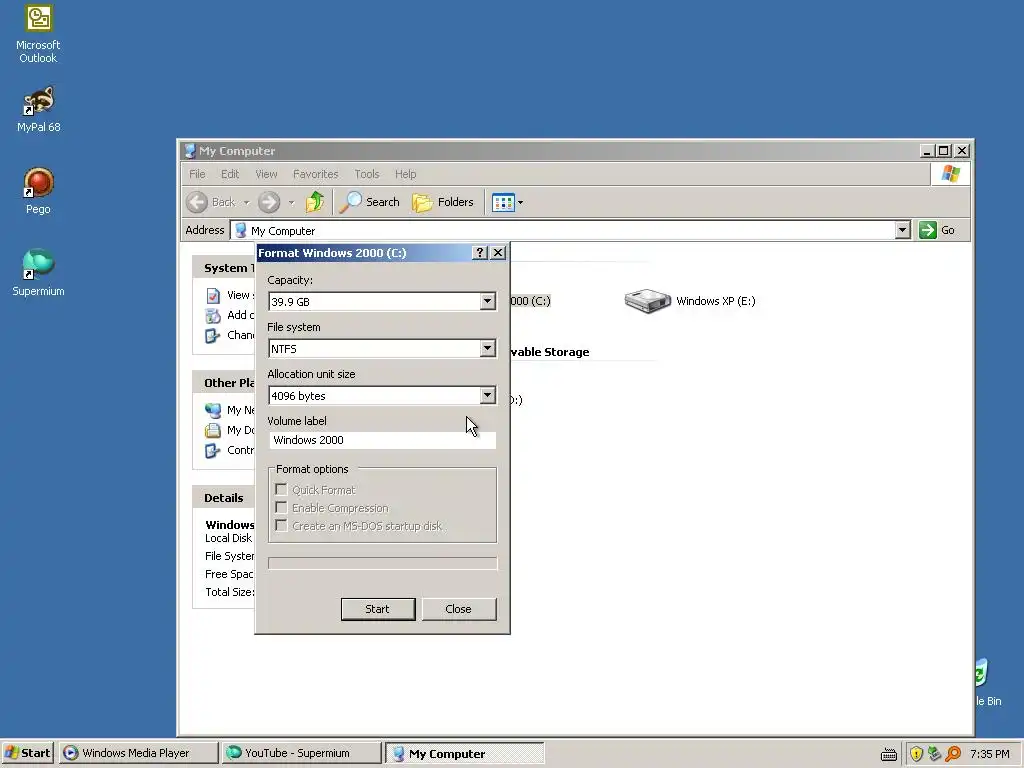Click the Windows flag logo in My Computer
Viewport: 1024px width, 768px height.
[x=950, y=174]
